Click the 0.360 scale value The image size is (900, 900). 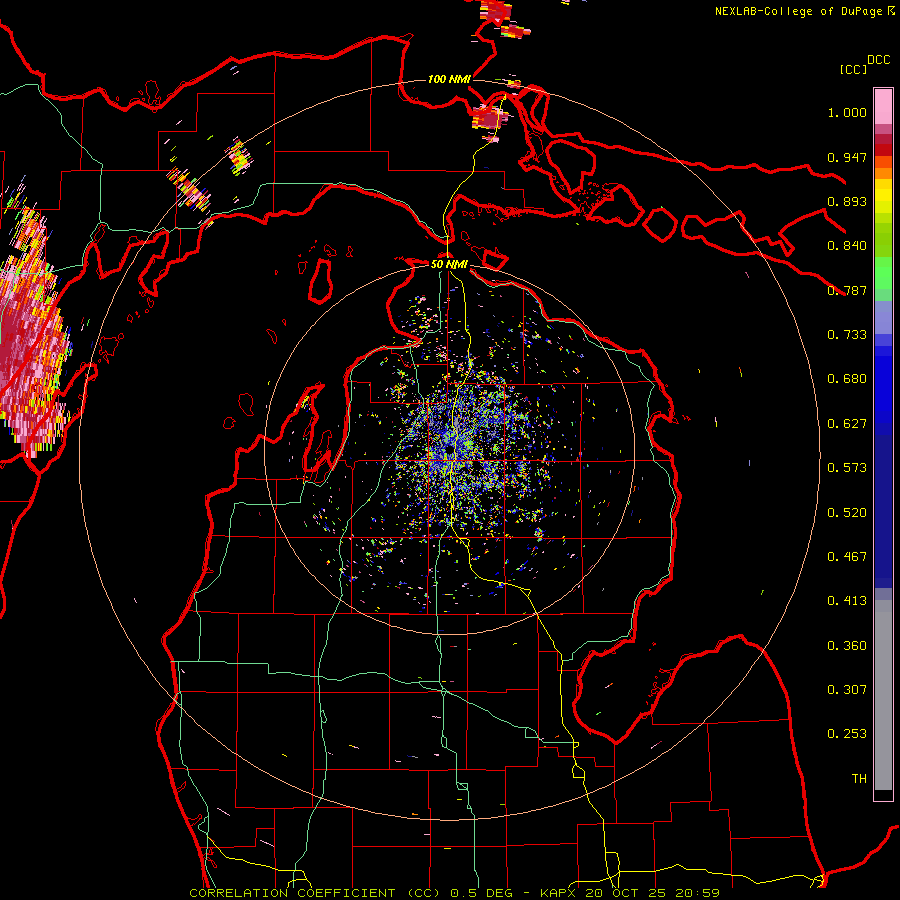[847, 646]
